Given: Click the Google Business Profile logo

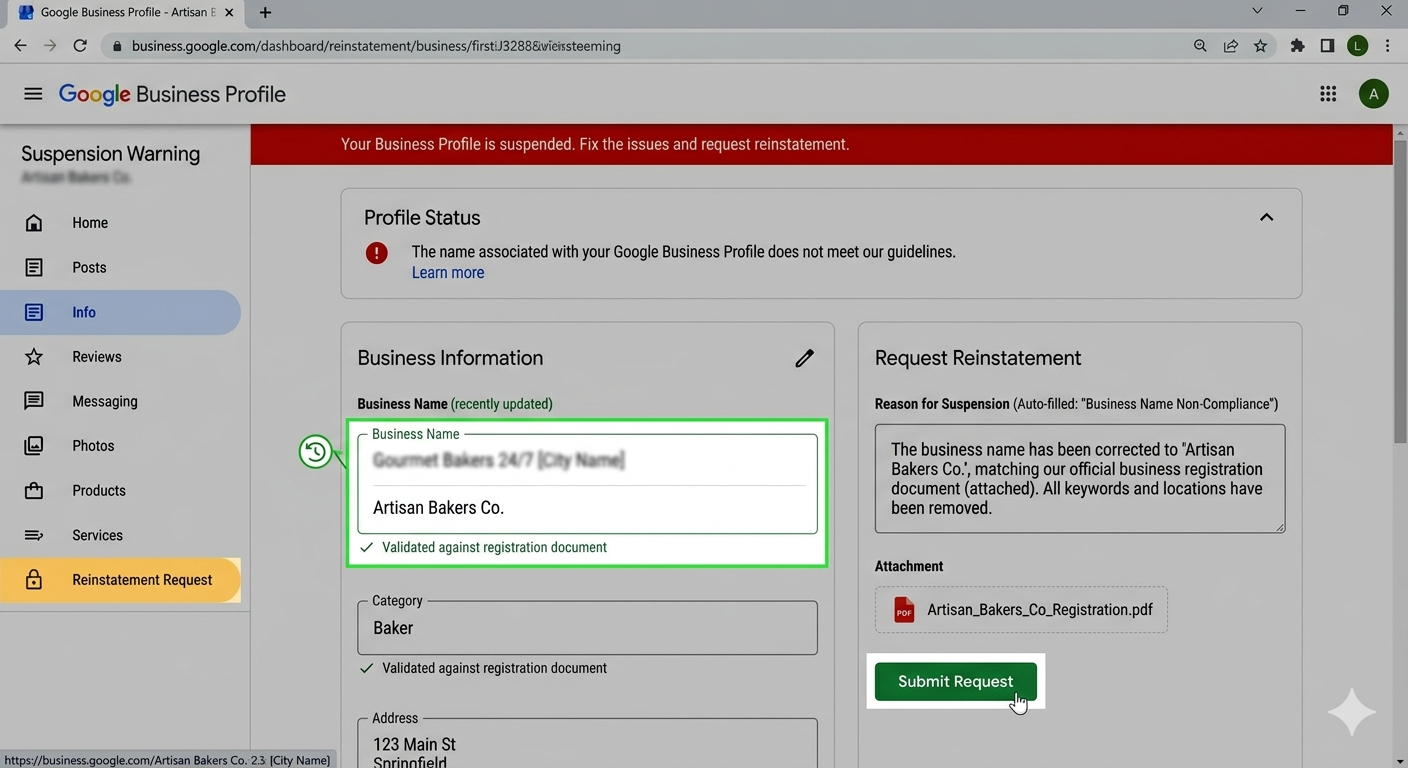Looking at the screenshot, I should pyautogui.click(x=172, y=94).
